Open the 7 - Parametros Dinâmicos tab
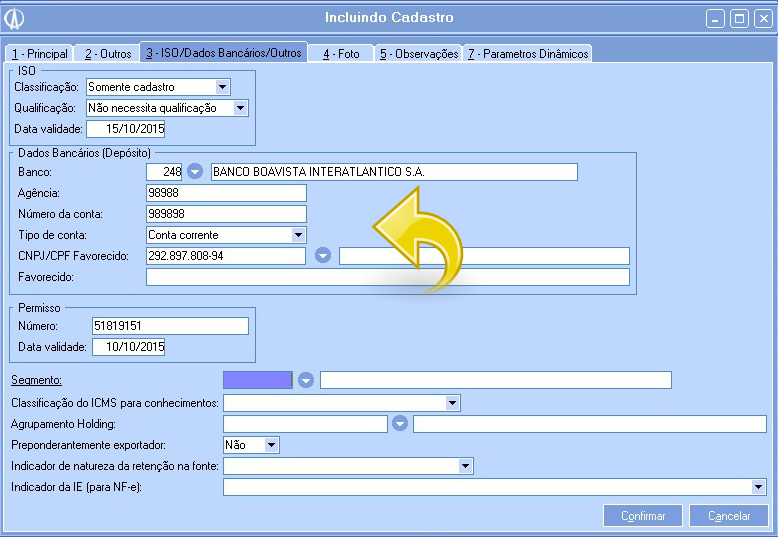Viewport: 778px width, 537px height. (528, 53)
